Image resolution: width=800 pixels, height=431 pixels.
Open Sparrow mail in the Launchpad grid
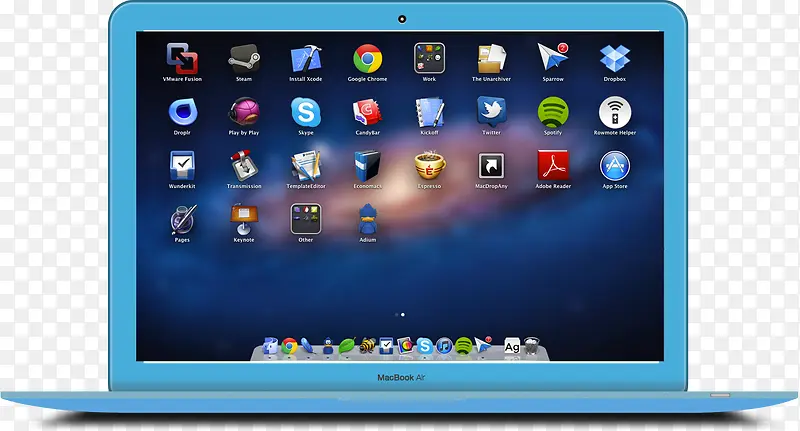(553, 57)
